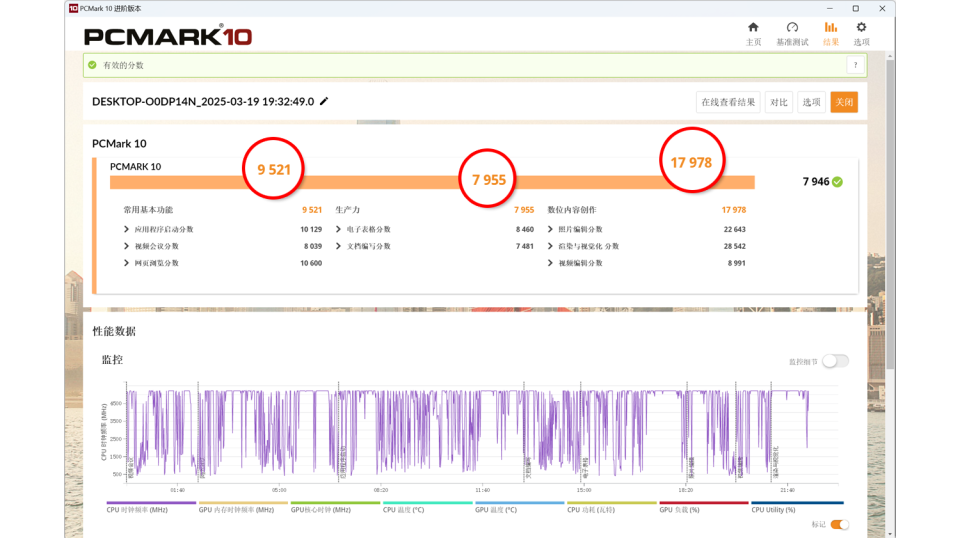Click the green check beside score 7 946

coord(838,182)
